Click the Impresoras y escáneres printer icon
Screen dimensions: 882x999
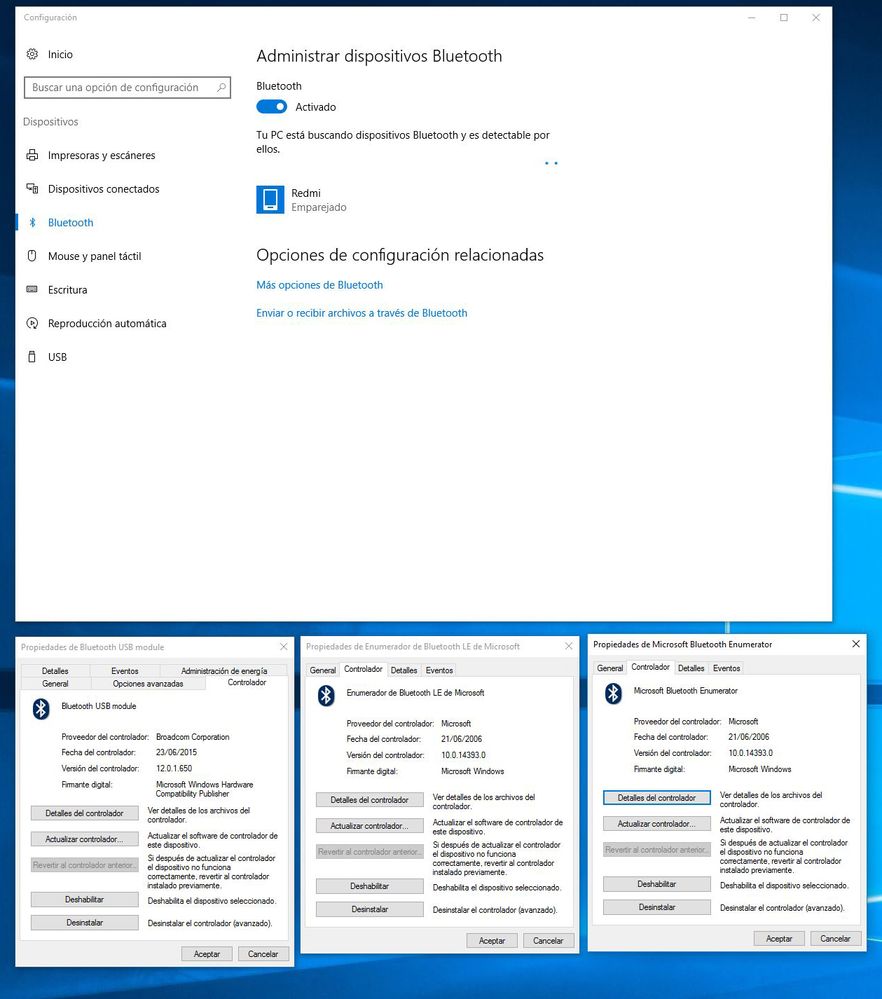point(32,155)
